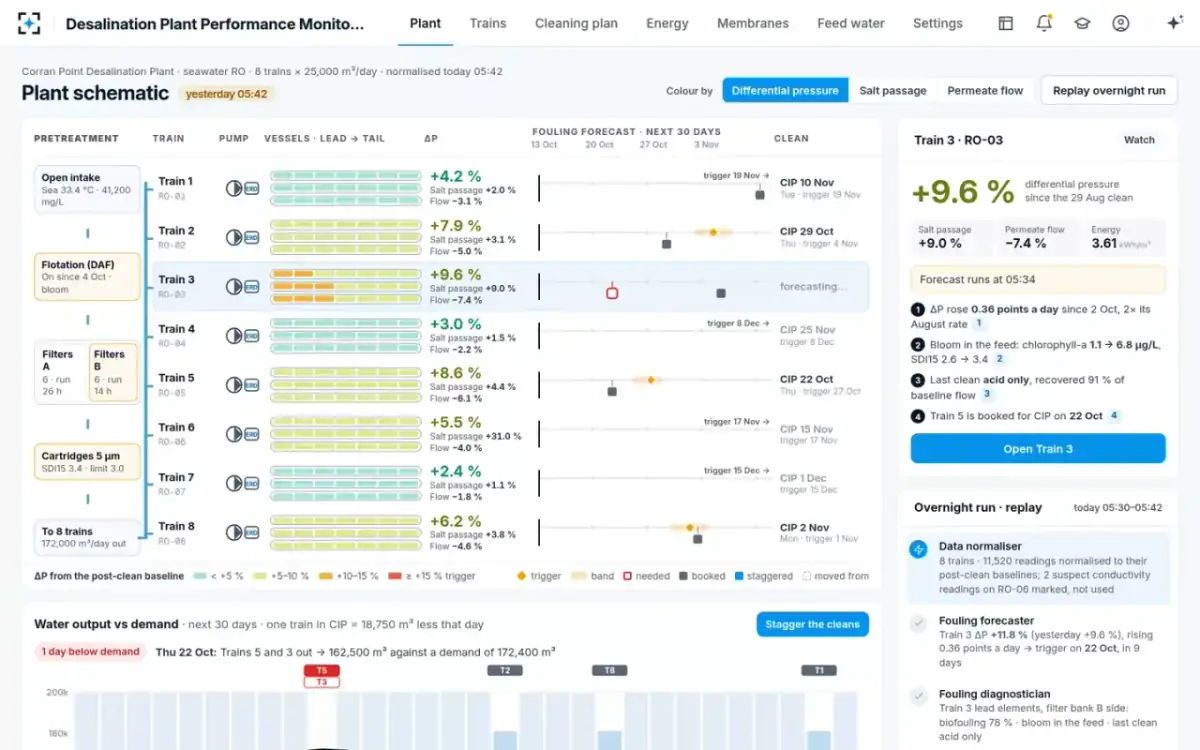Select the To 8 trains card

tap(87, 537)
